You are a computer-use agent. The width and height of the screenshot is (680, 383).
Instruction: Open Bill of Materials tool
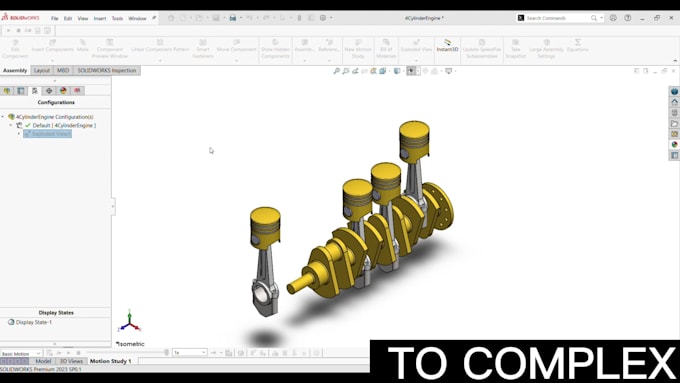pos(386,49)
